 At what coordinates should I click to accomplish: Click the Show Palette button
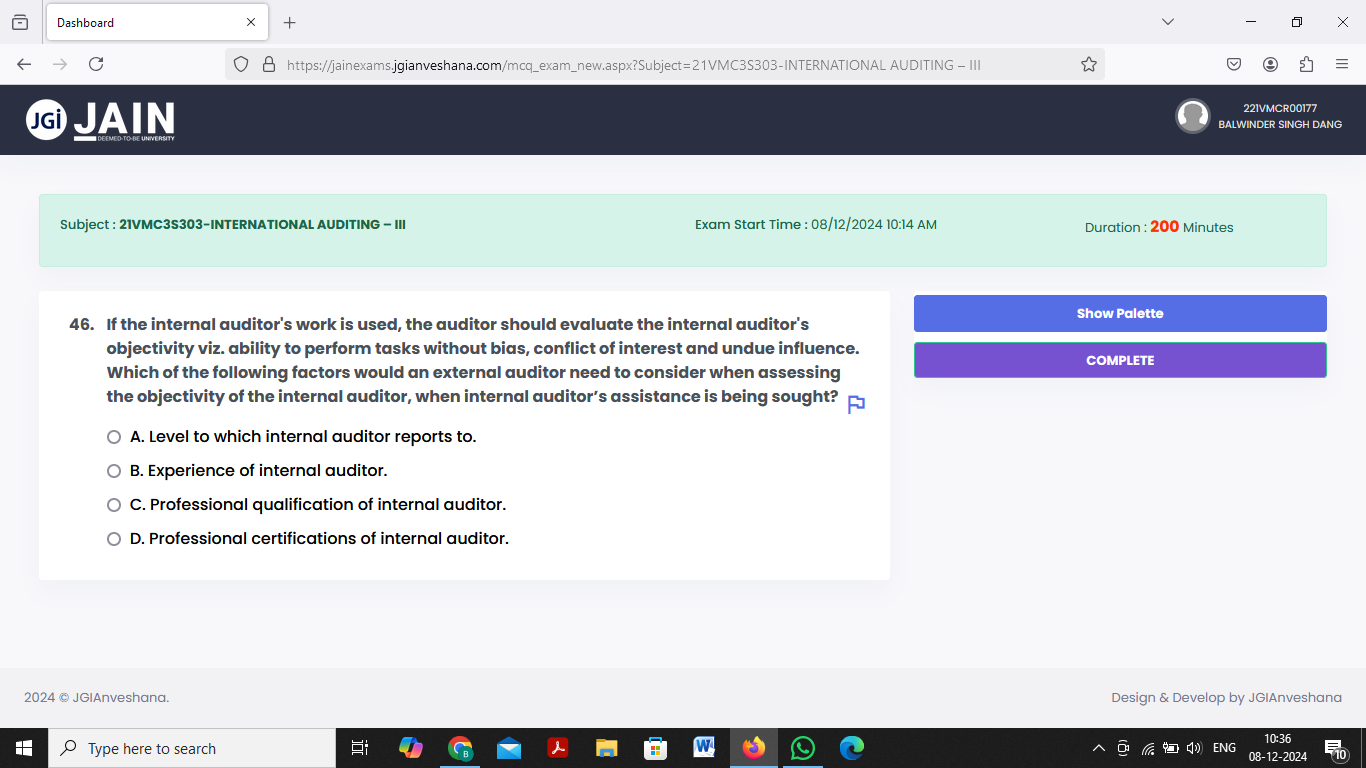tap(1120, 313)
